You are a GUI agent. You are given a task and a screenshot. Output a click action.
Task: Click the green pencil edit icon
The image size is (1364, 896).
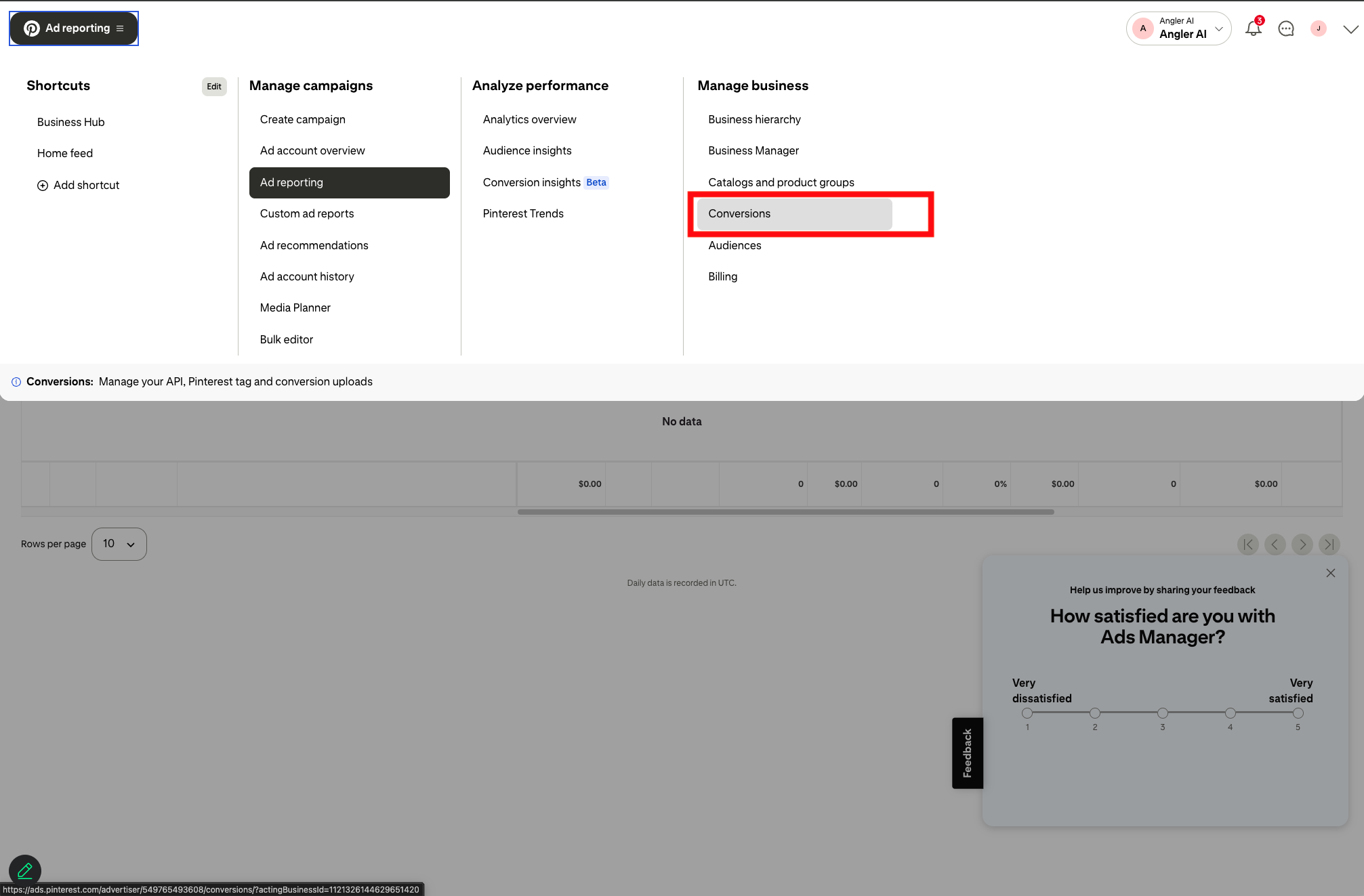coord(25,870)
